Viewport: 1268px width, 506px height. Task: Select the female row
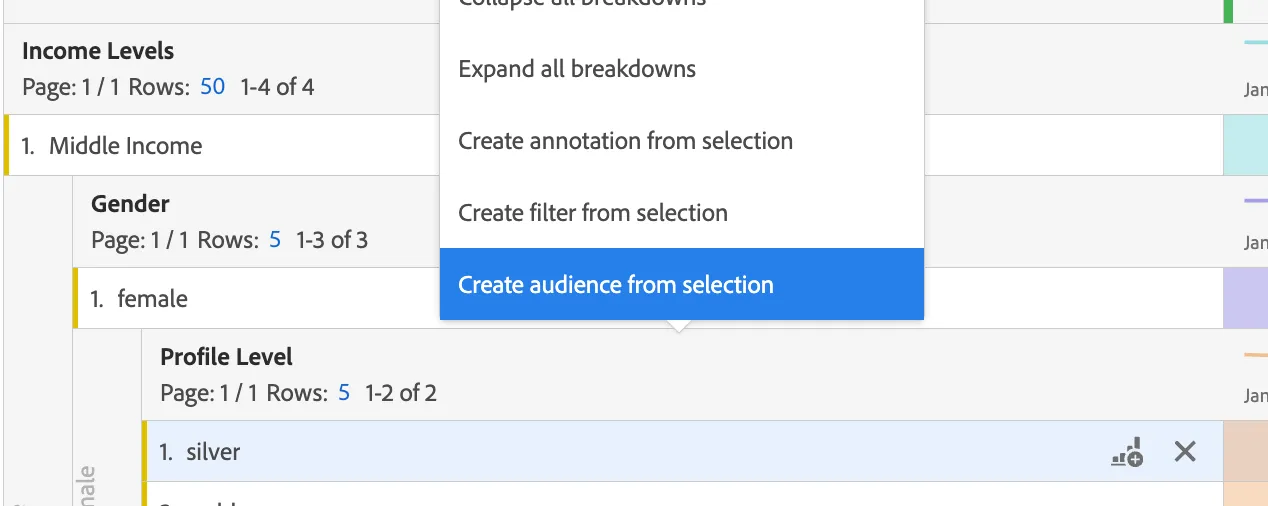coord(648,298)
